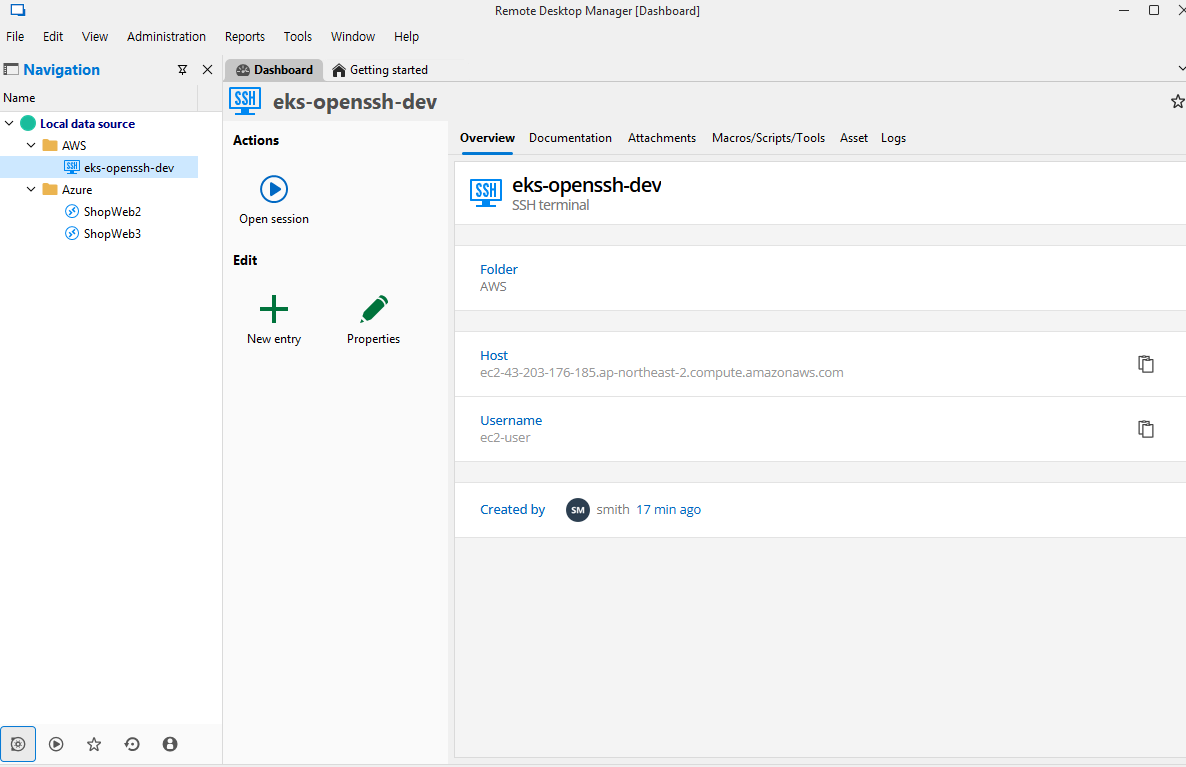
Task: Open the Administration menu
Action: coord(166,36)
